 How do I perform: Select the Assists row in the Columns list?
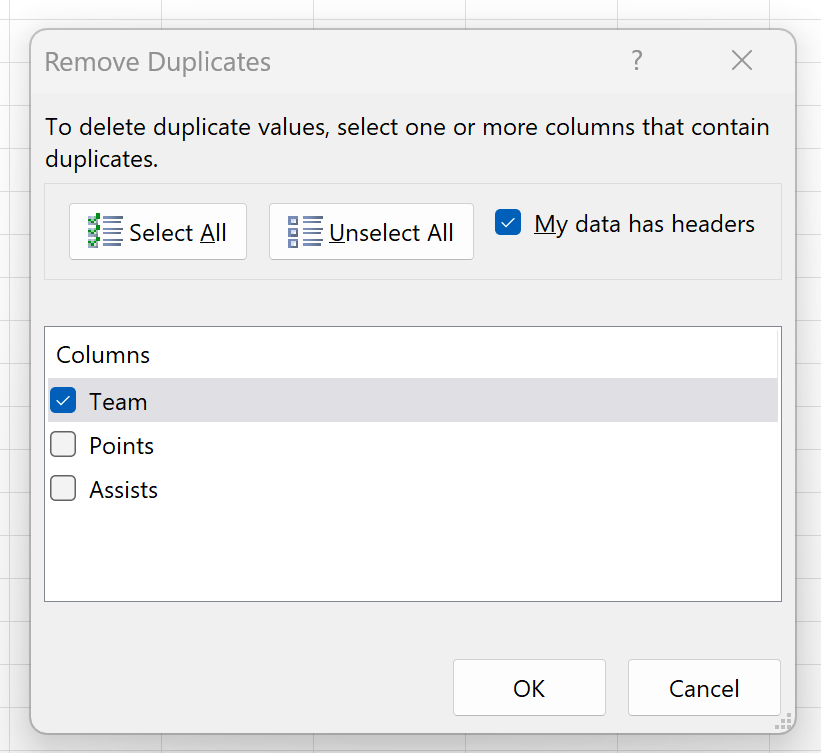point(123,489)
